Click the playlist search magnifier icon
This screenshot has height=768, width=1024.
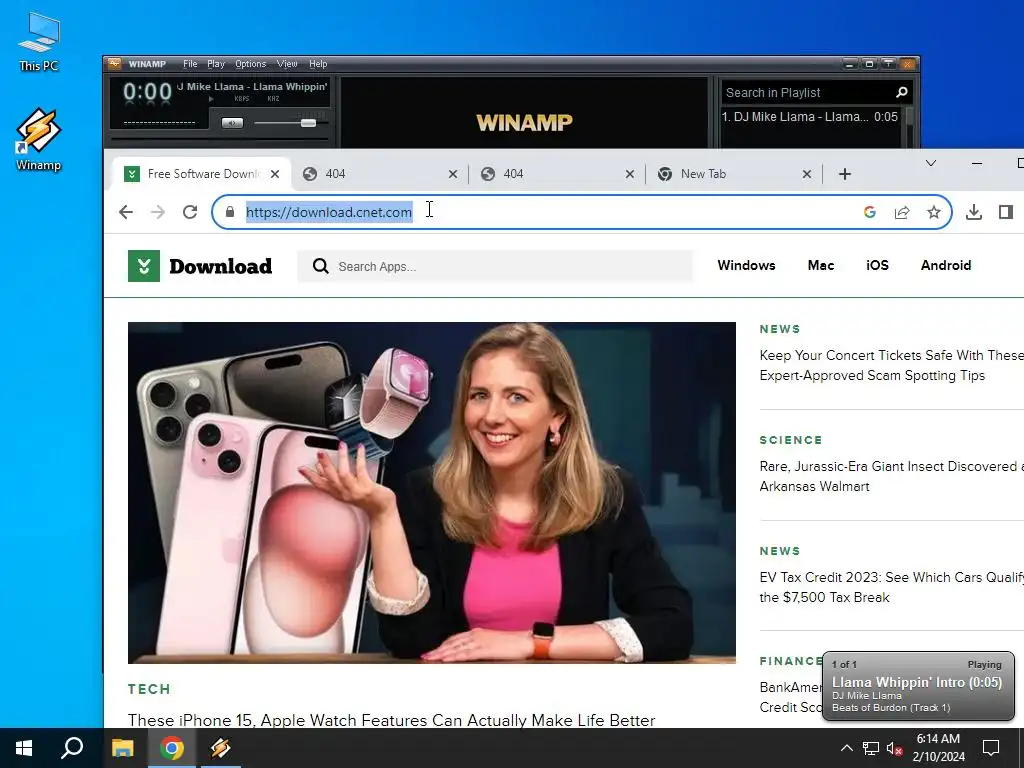[x=902, y=93]
